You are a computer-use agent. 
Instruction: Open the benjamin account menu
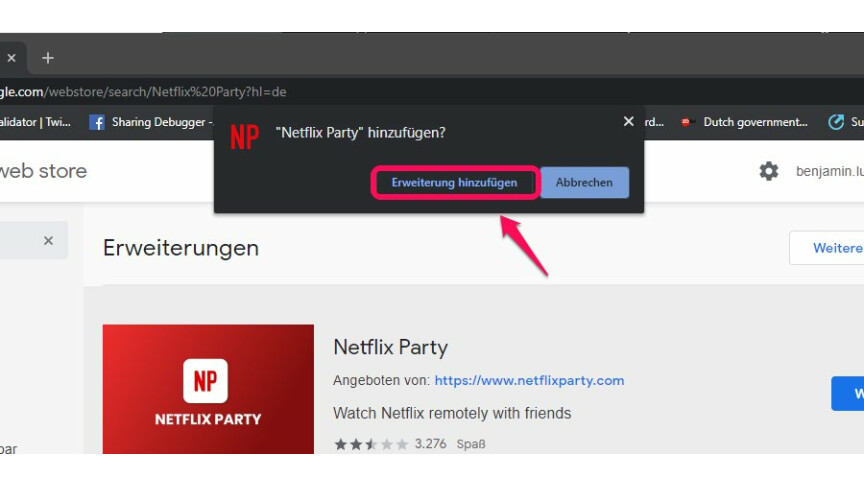(x=829, y=171)
